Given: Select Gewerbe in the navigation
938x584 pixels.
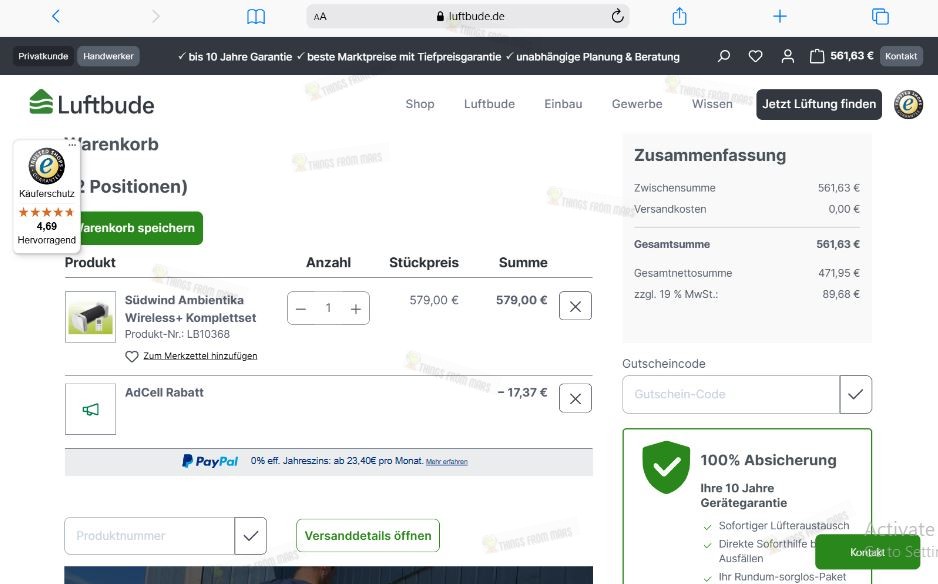Looking at the screenshot, I should click(x=637, y=104).
